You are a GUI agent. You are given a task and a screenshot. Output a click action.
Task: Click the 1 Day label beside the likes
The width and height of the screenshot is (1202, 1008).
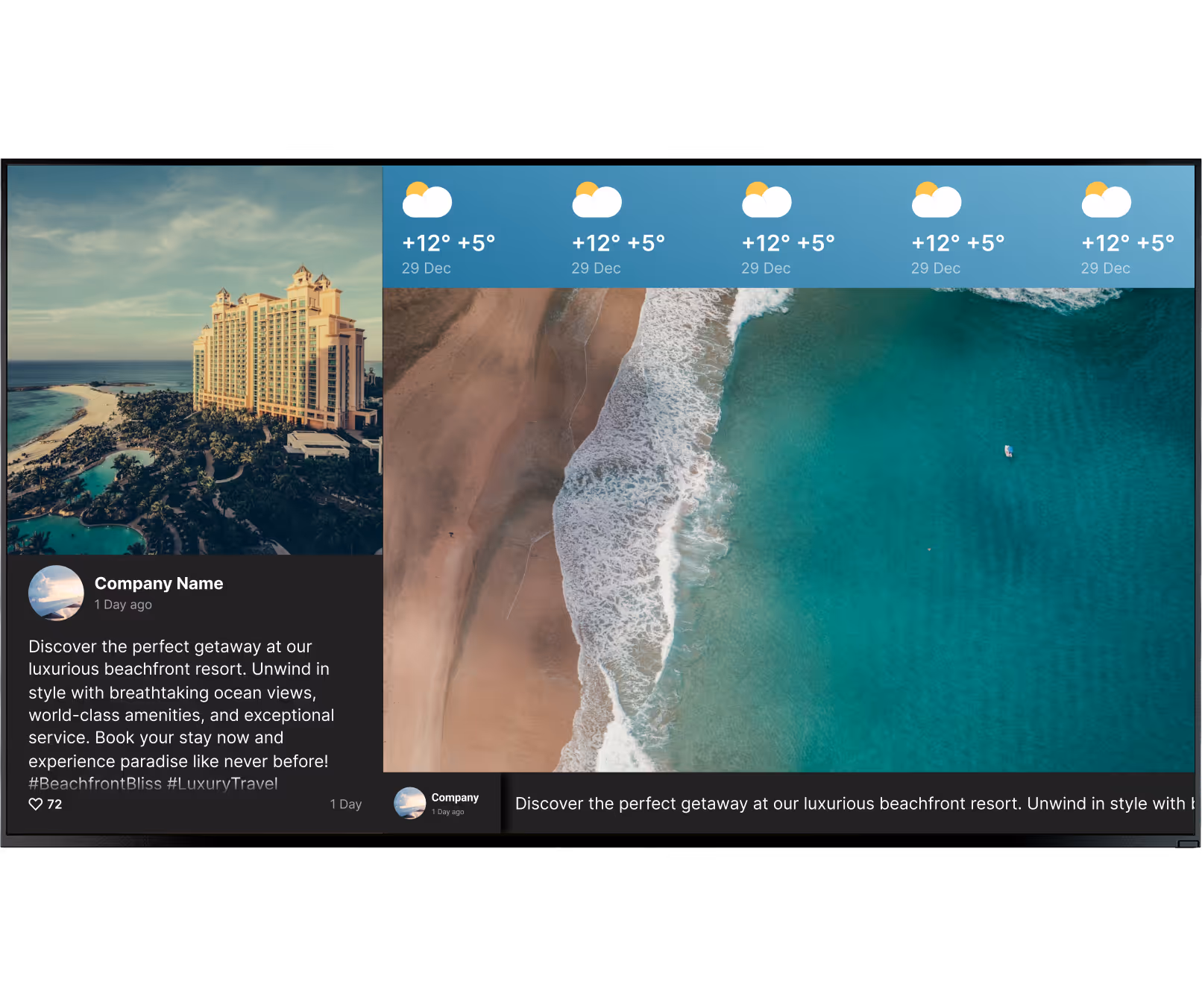[x=345, y=804]
